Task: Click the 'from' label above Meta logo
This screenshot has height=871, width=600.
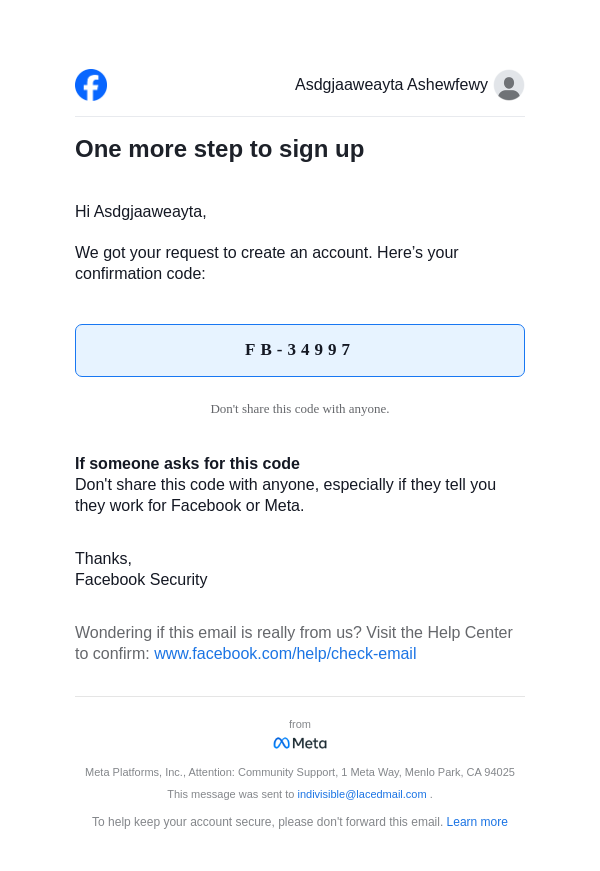Action: point(300,724)
